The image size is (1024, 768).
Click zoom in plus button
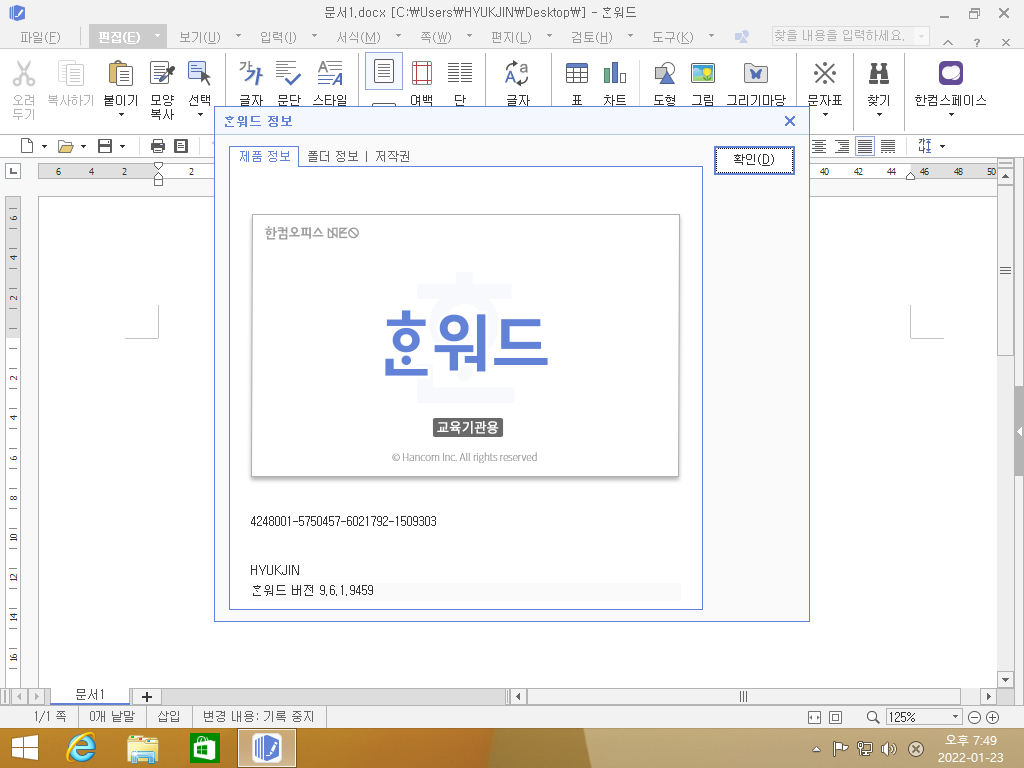[992, 717]
